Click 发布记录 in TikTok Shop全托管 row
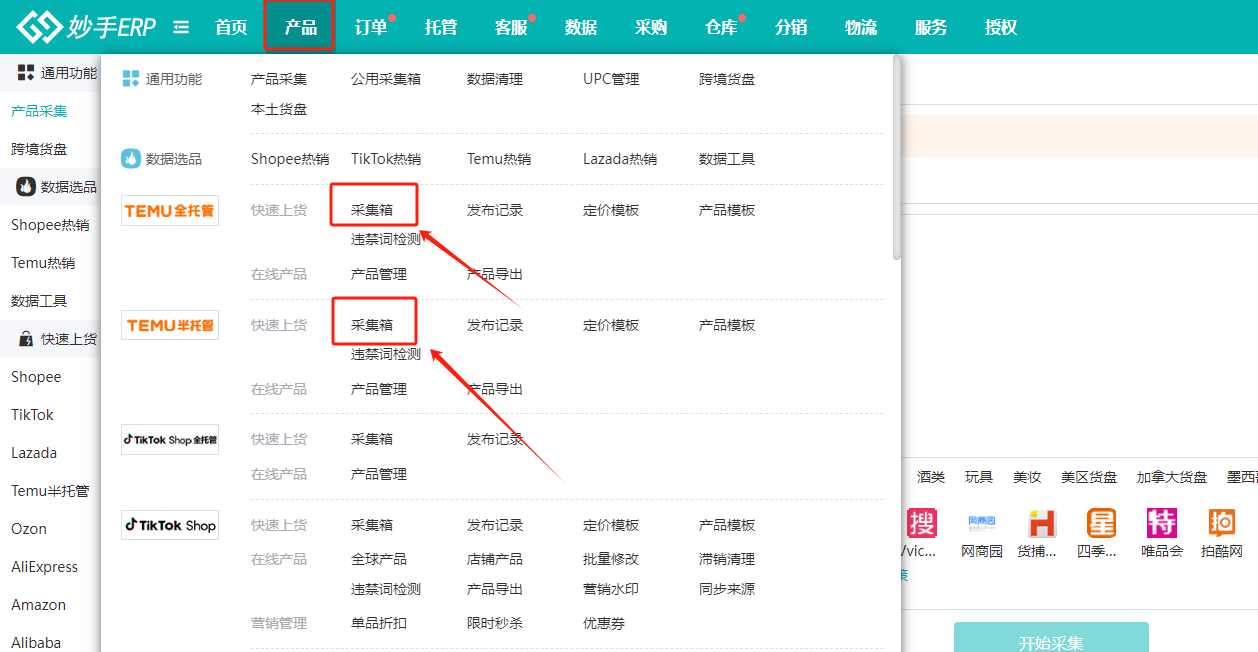This screenshot has height=652, width=1258. click(495, 439)
